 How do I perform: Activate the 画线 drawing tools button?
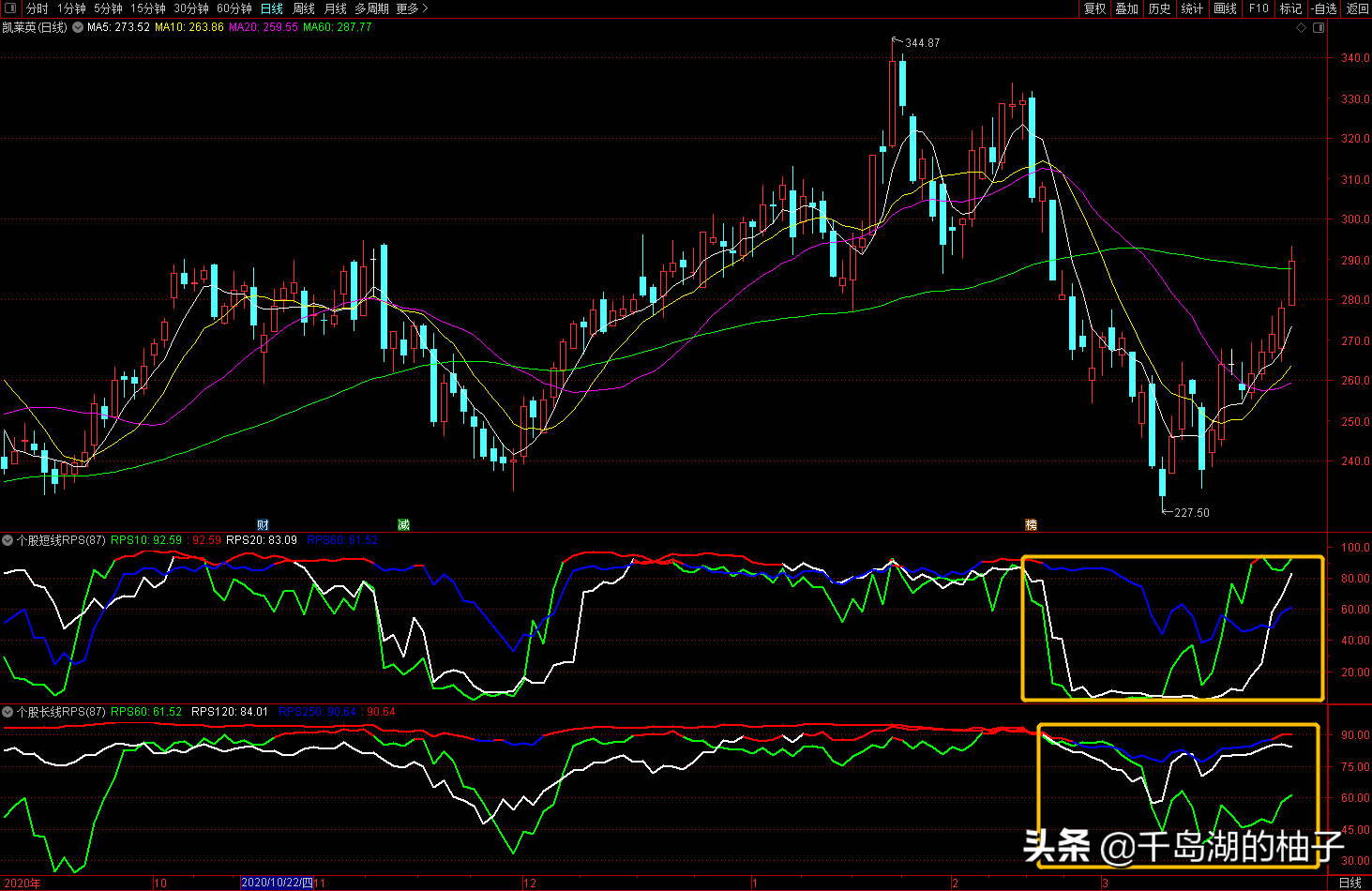click(x=1226, y=8)
